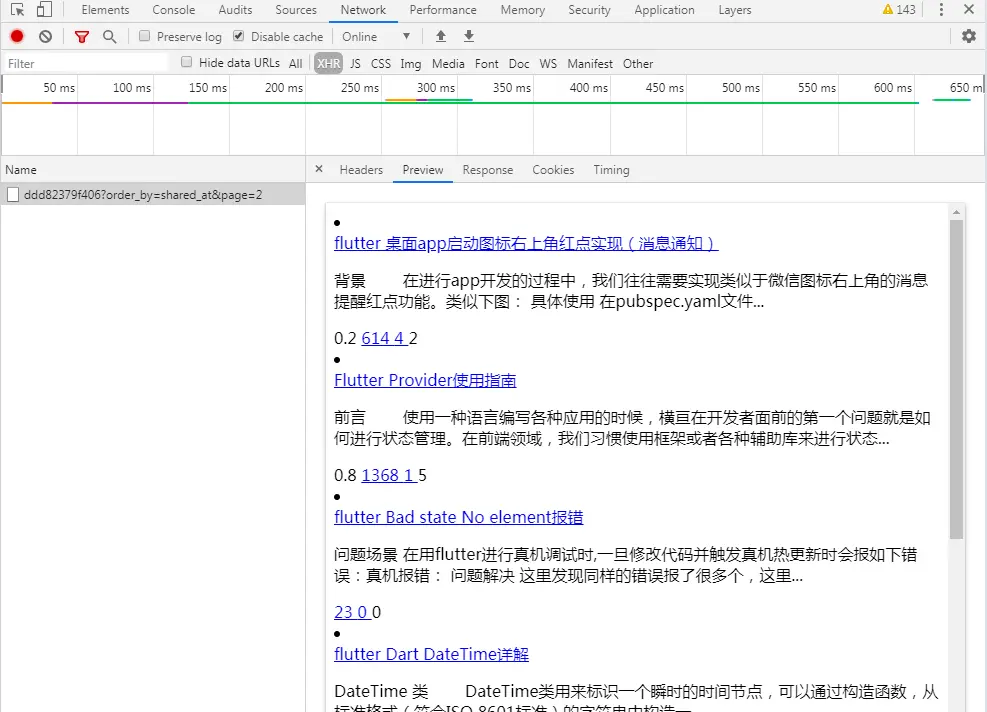Screen dimensions: 987x712
Task: Open the Application tab
Action: 665,10
